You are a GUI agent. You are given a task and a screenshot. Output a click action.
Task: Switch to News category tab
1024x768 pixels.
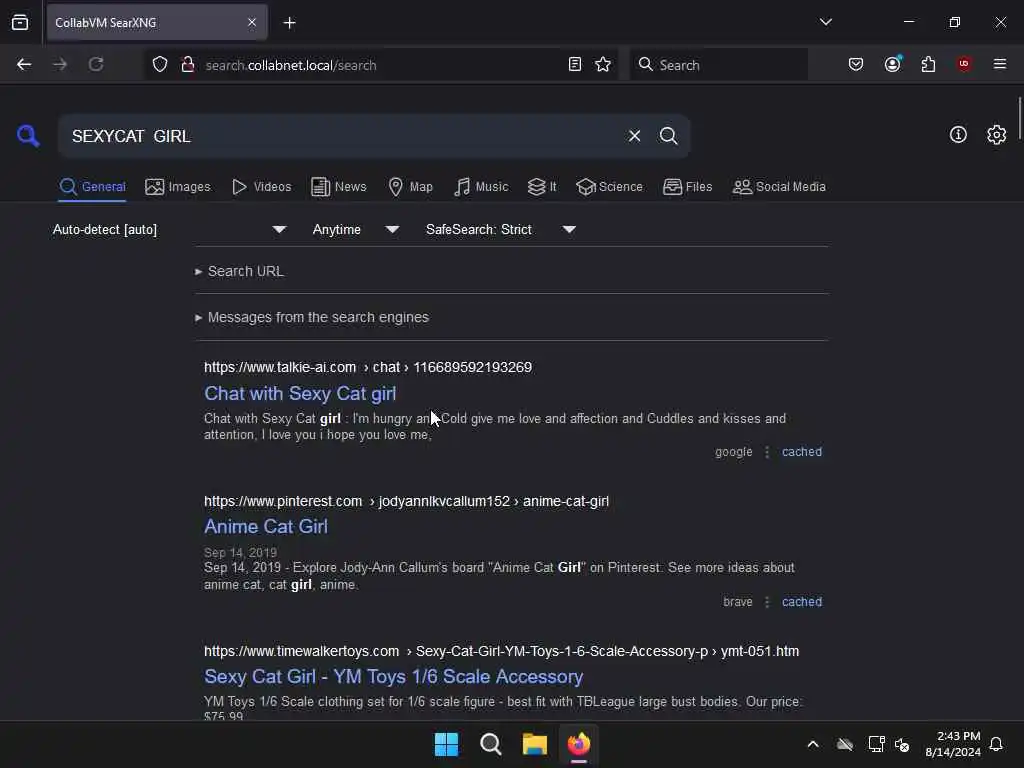coord(338,187)
